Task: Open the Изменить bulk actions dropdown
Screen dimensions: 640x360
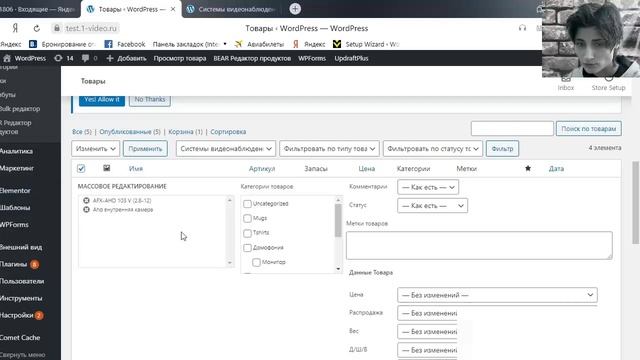Action: point(96,149)
